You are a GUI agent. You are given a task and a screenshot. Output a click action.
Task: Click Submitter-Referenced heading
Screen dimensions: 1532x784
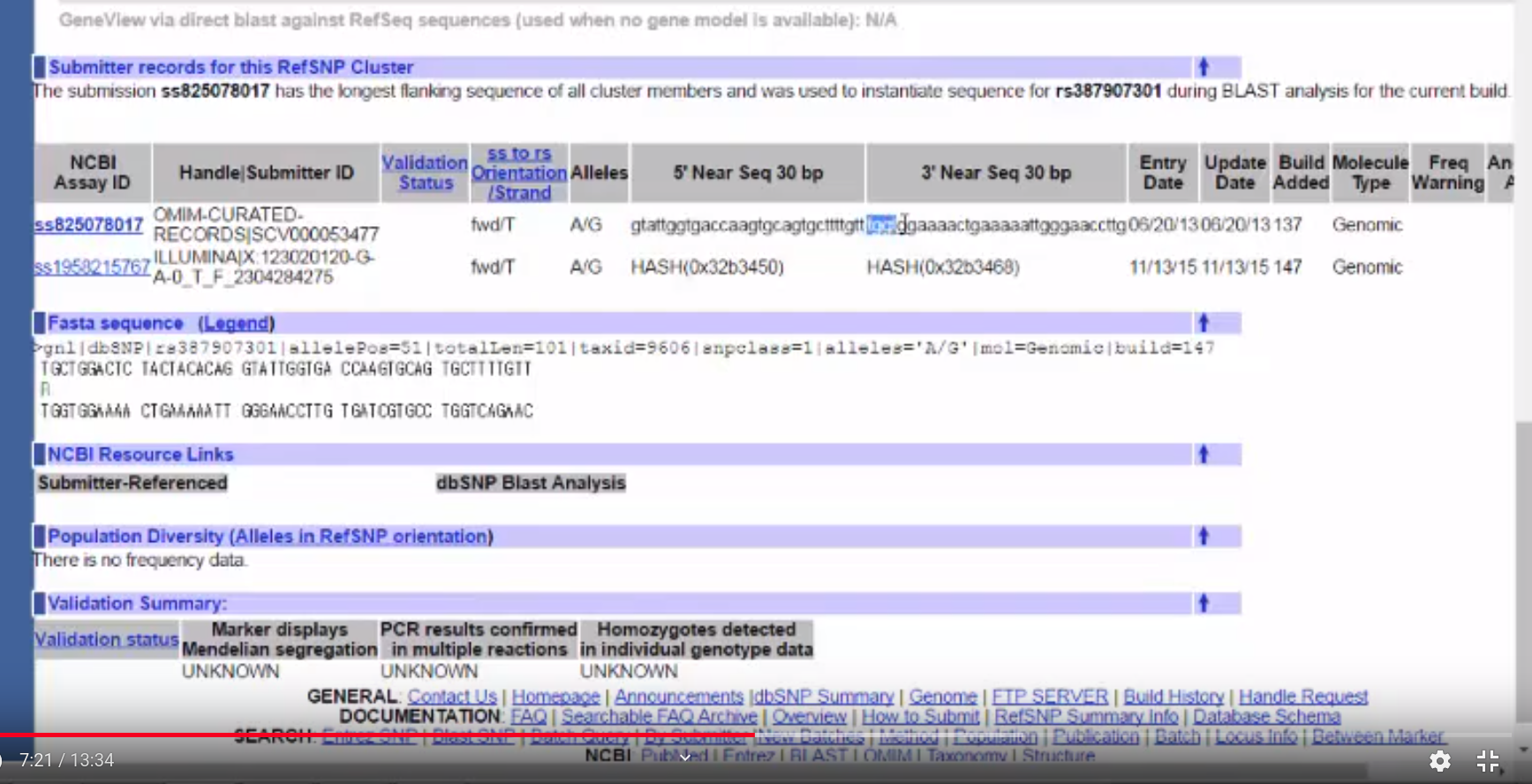tap(132, 483)
